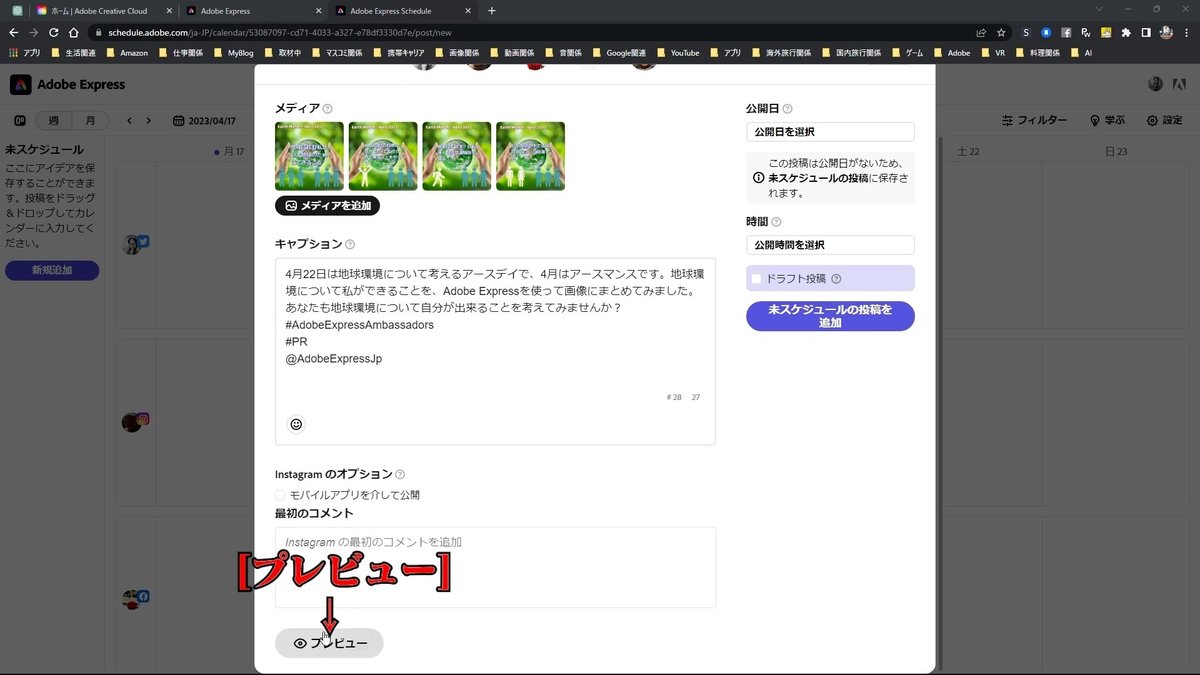The height and width of the screenshot is (675, 1200).
Task: Click 新規追加 button in sidebar
Action: [x=52, y=270]
